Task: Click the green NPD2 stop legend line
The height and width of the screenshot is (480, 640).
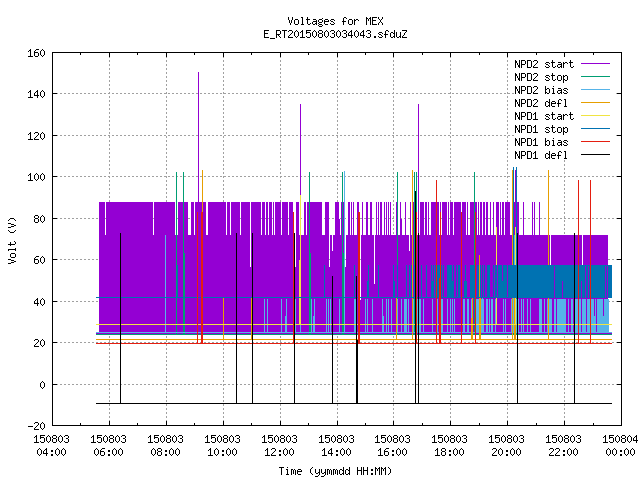Action: coord(595,77)
